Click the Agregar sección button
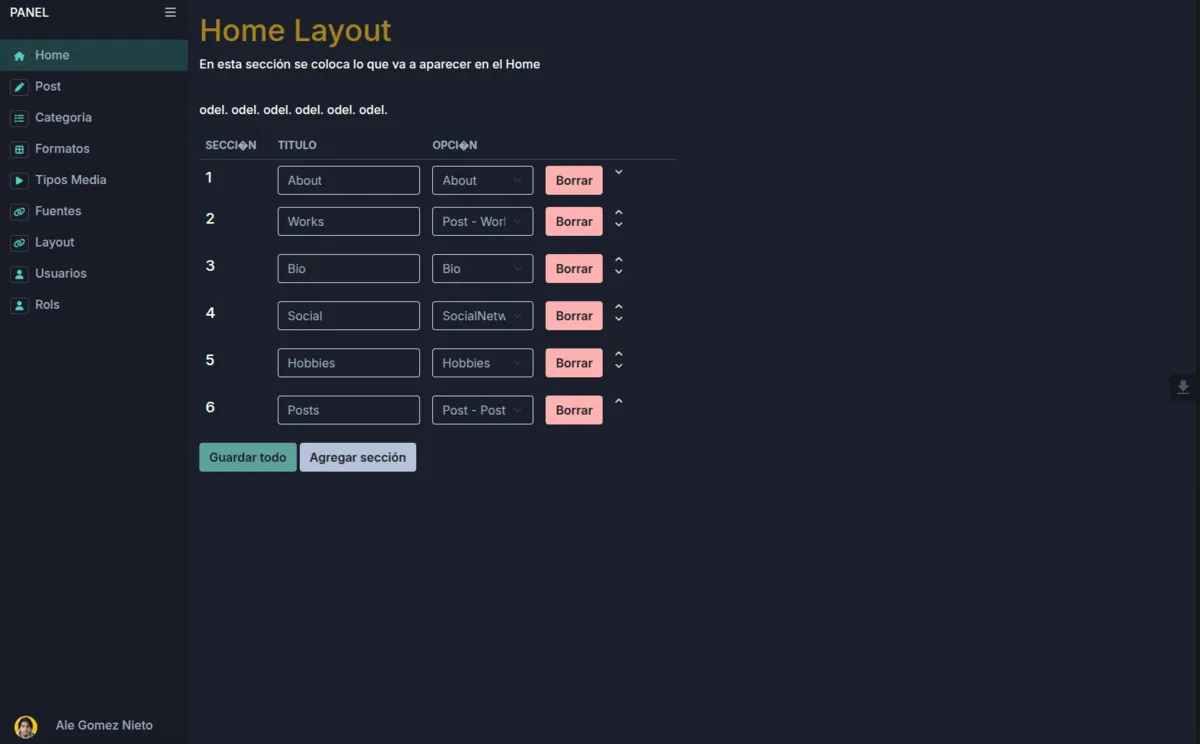Screen dimensions: 1200x744 (x=357, y=457)
